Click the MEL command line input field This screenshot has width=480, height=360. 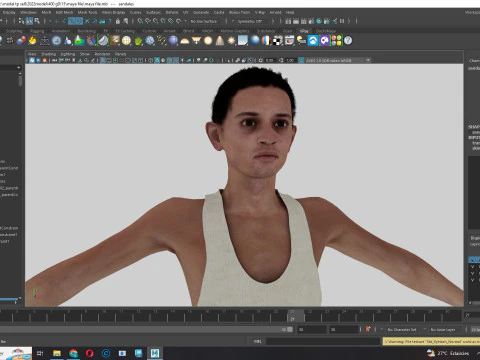323,341
